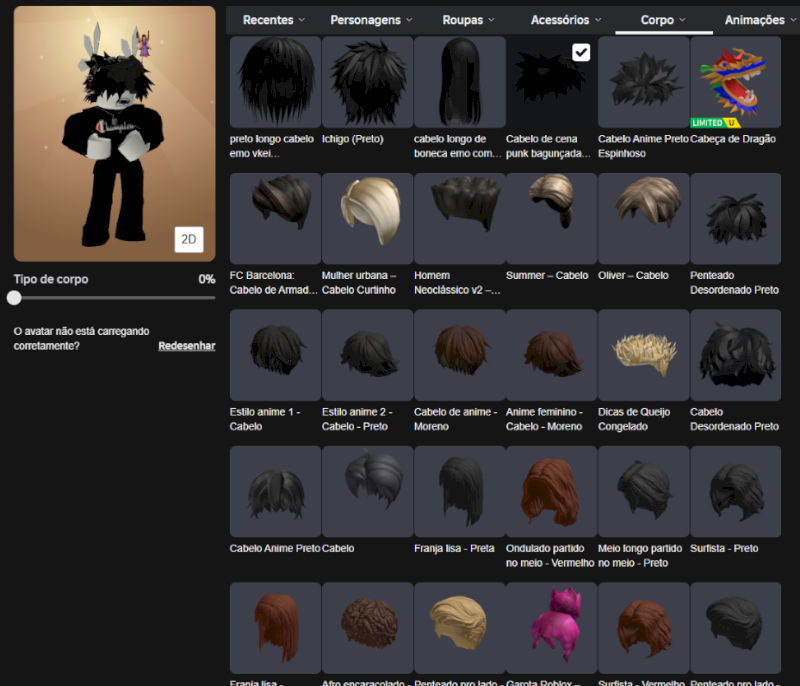
Task: Equip the Mulher urbana Cabelo Curtinho hair
Action: coord(367,218)
